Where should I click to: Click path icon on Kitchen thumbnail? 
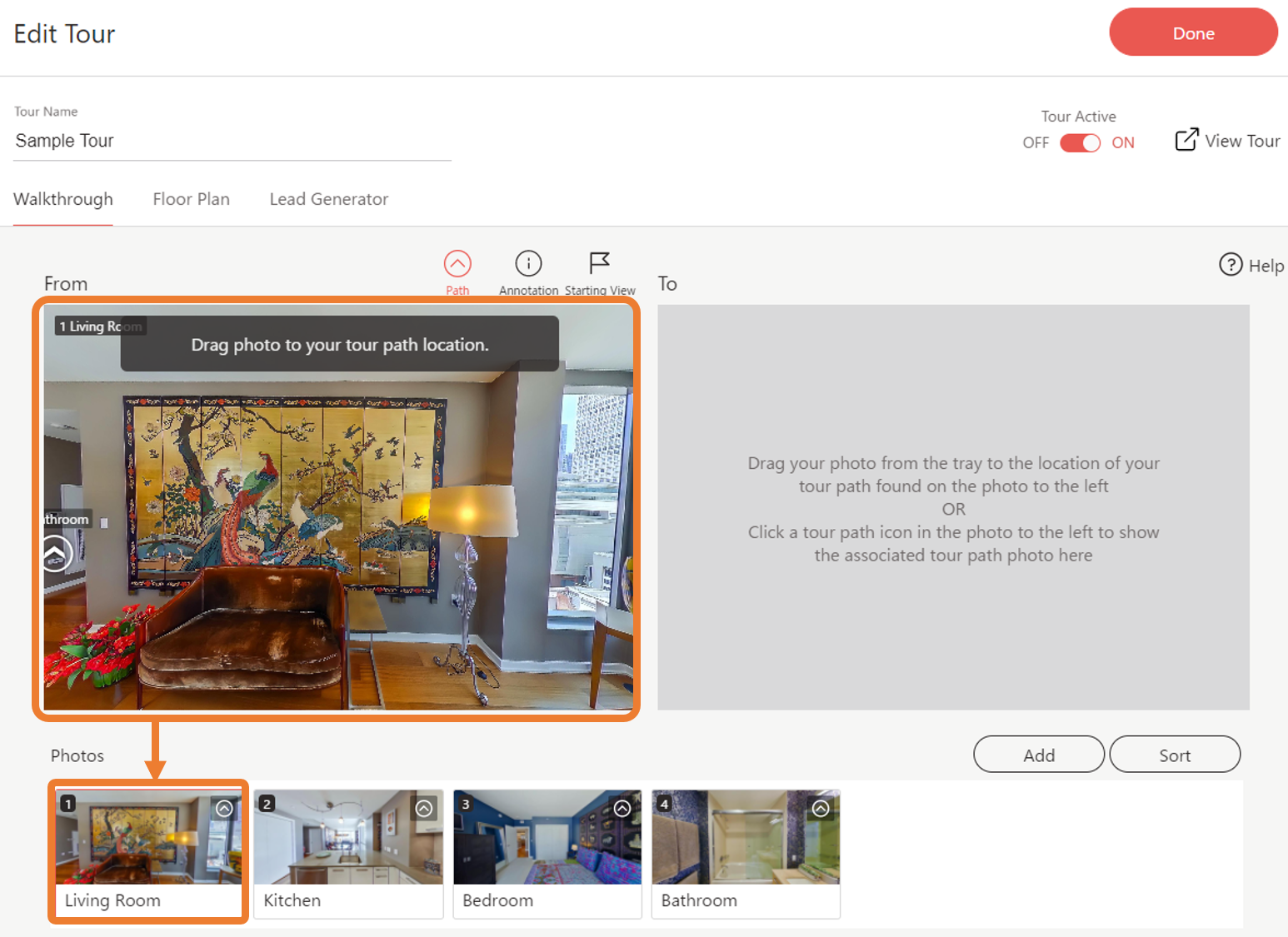pos(424,808)
